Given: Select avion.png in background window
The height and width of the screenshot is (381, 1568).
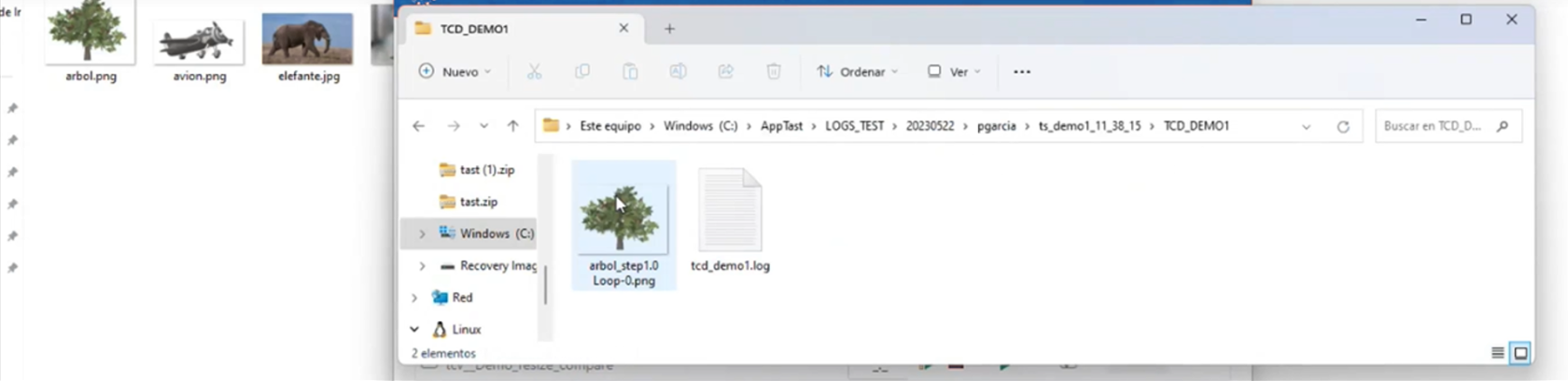Looking at the screenshot, I should click(200, 52).
